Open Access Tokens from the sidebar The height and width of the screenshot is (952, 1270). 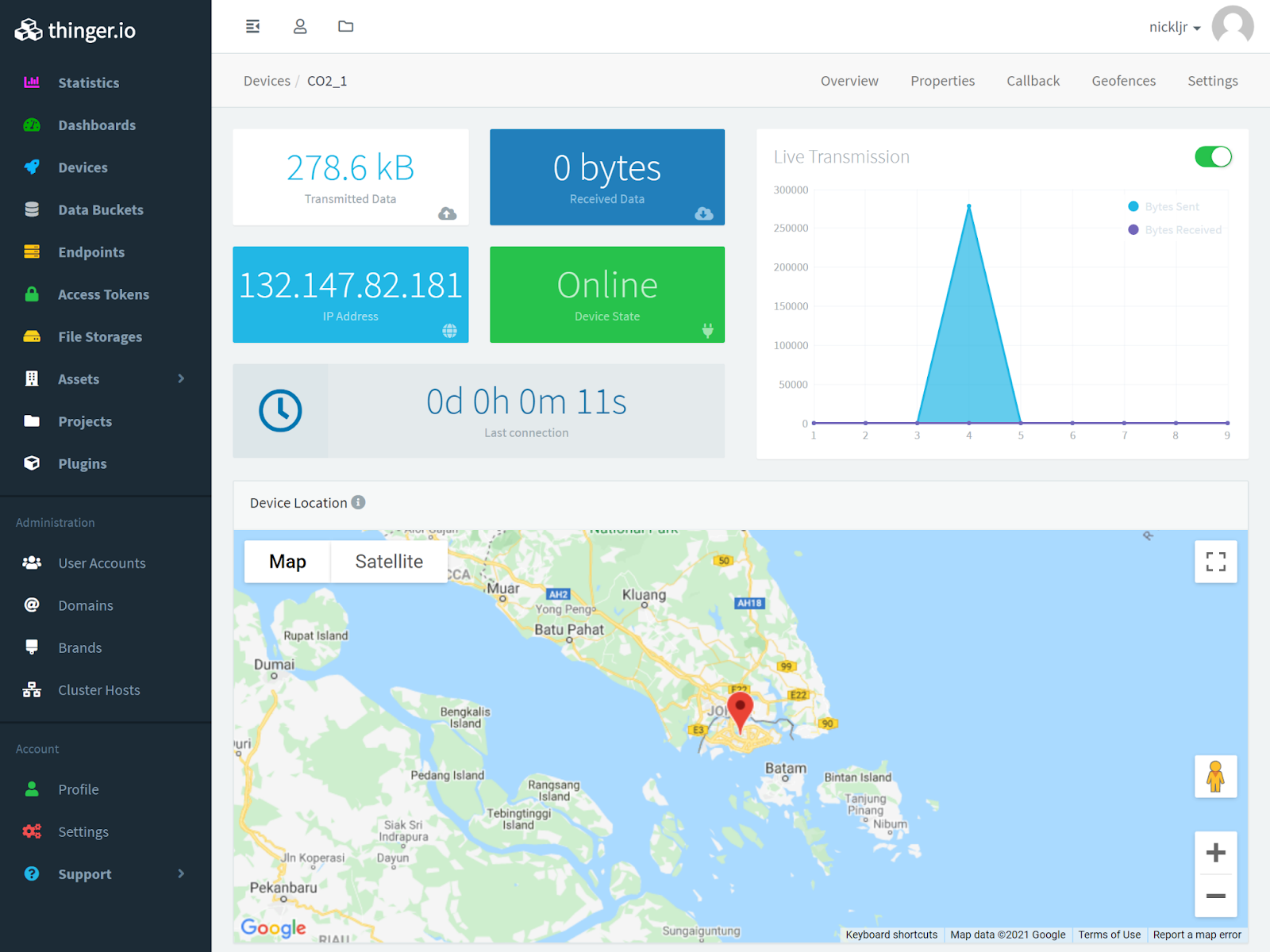click(x=103, y=294)
